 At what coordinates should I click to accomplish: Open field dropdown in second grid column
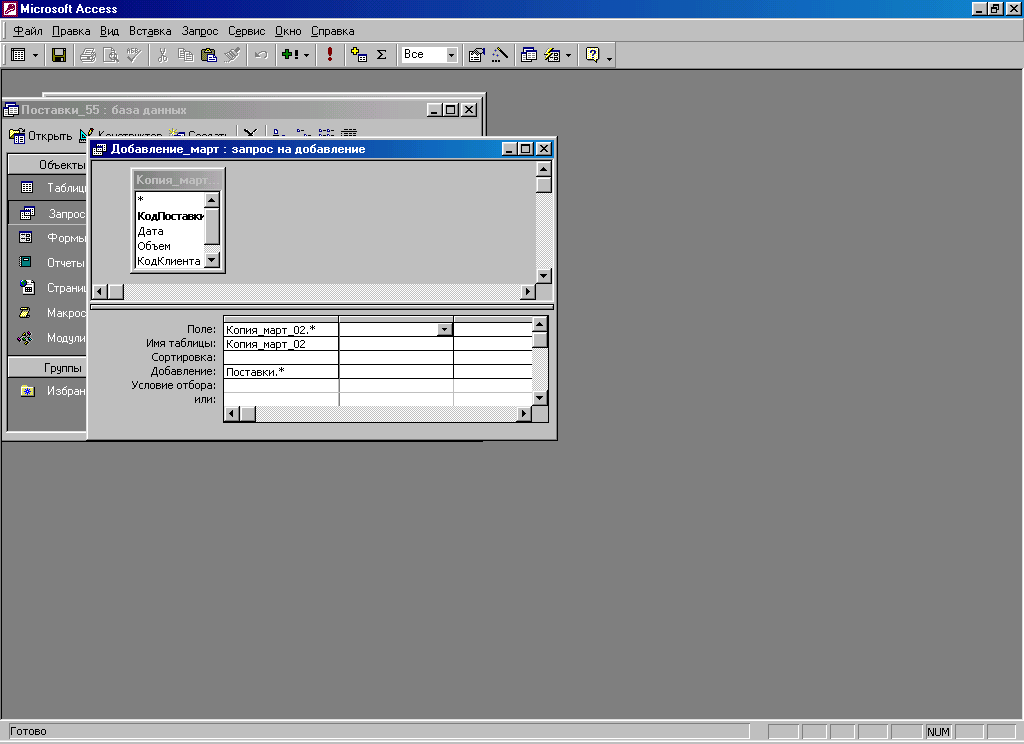[444, 329]
